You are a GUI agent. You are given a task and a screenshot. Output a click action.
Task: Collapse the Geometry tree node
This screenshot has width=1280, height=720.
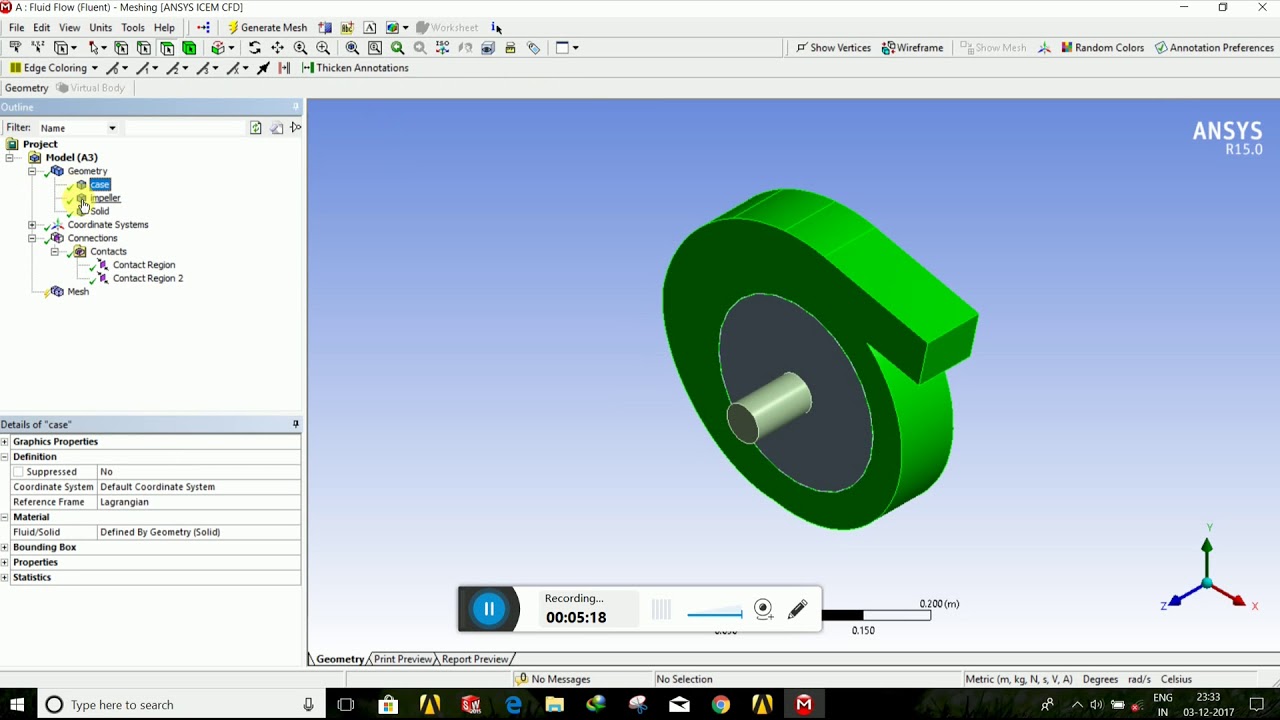pyautogui.click(x=32, y=171)
